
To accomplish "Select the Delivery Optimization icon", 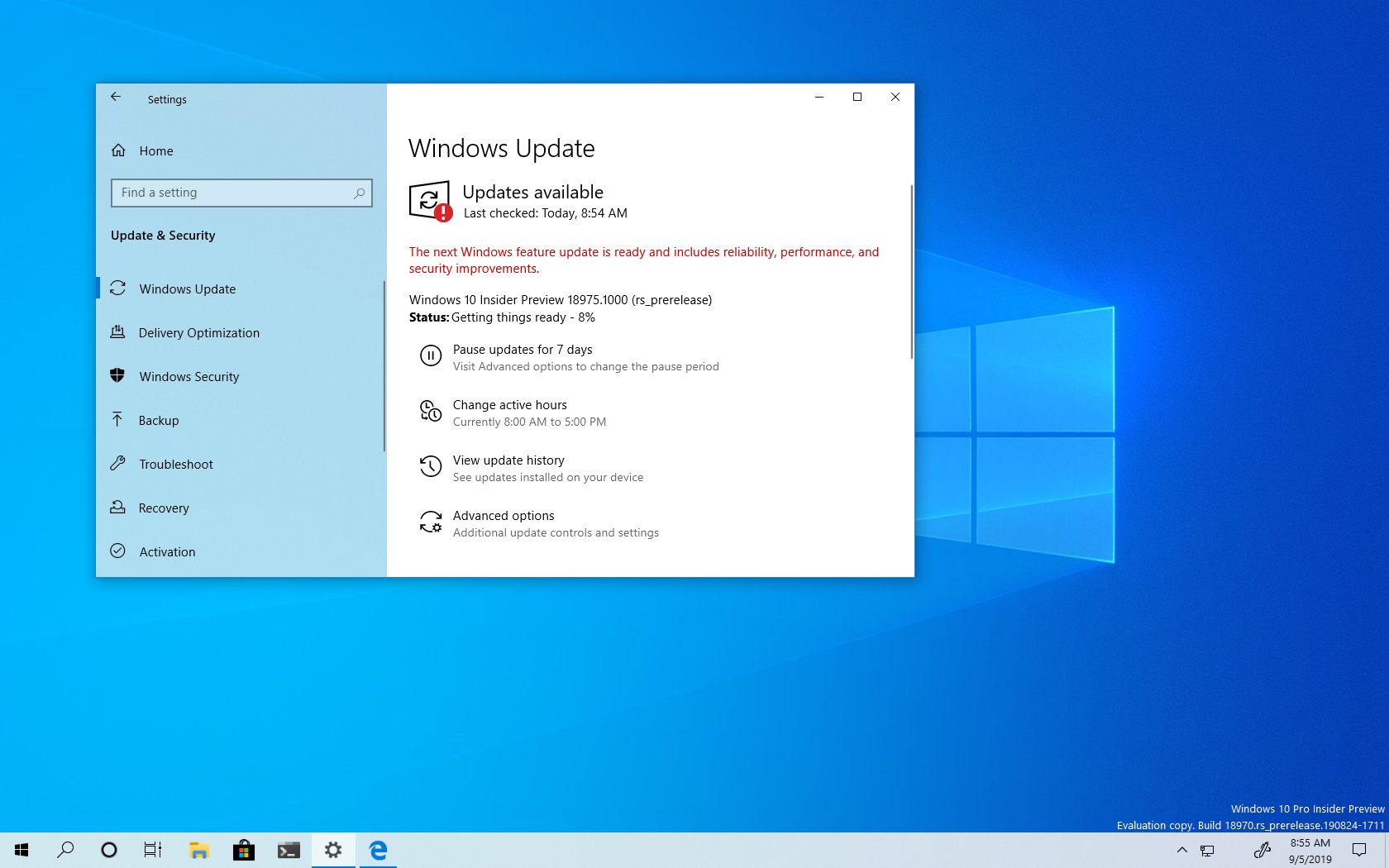I will click(x=118, y=332).
